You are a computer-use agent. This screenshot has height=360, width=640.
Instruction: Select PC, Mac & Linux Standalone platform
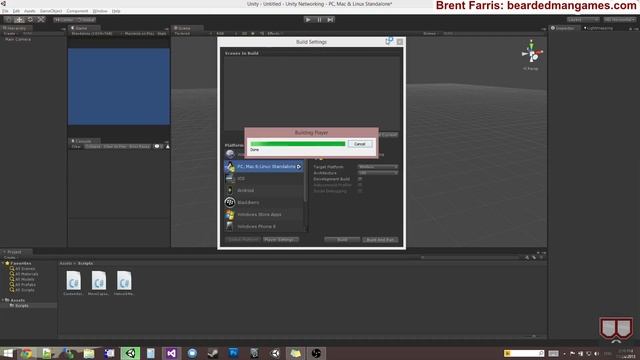point(264,167)
